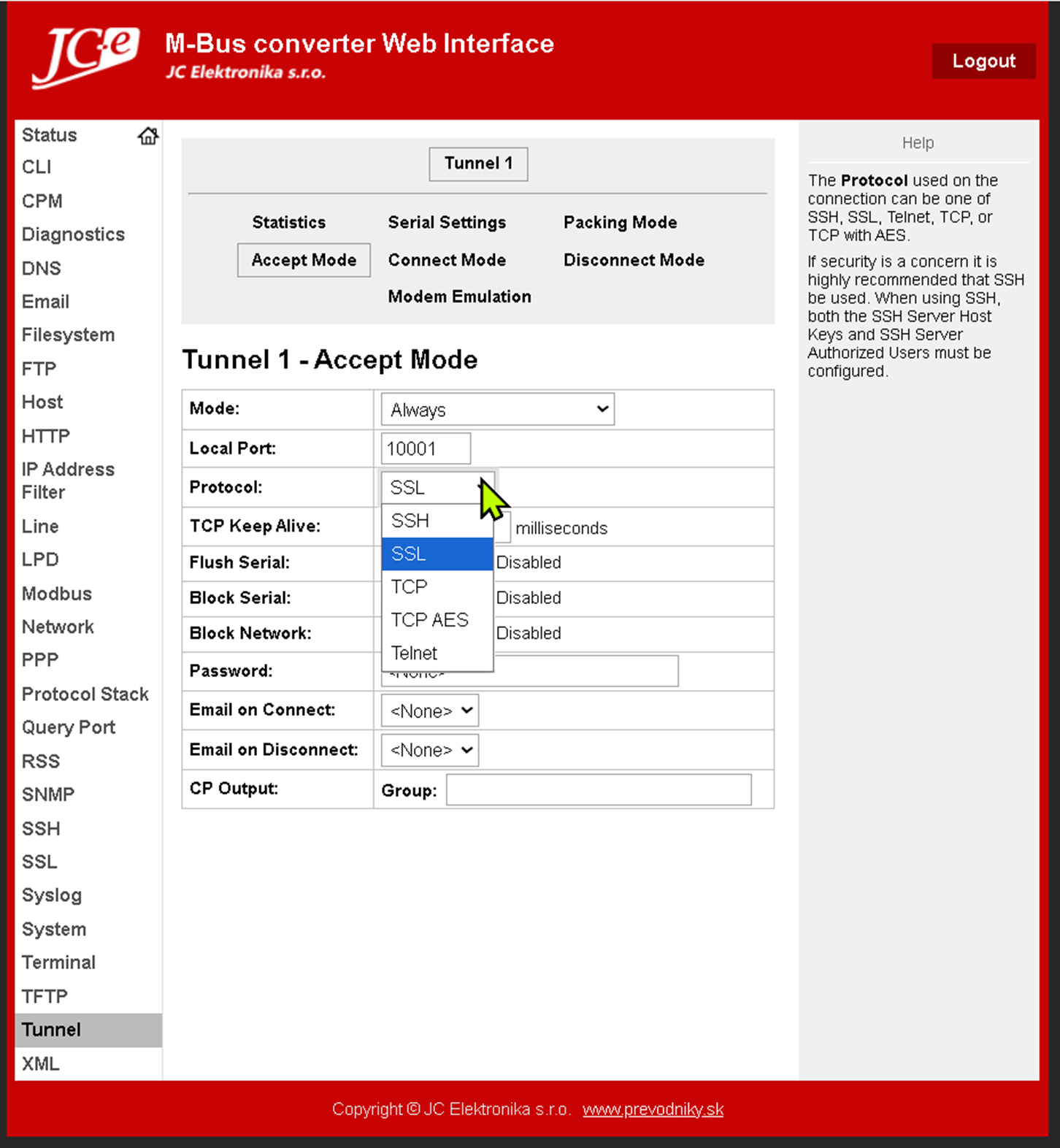Open Email on Connect dropdown
1060x1148 pixels.
430,711
